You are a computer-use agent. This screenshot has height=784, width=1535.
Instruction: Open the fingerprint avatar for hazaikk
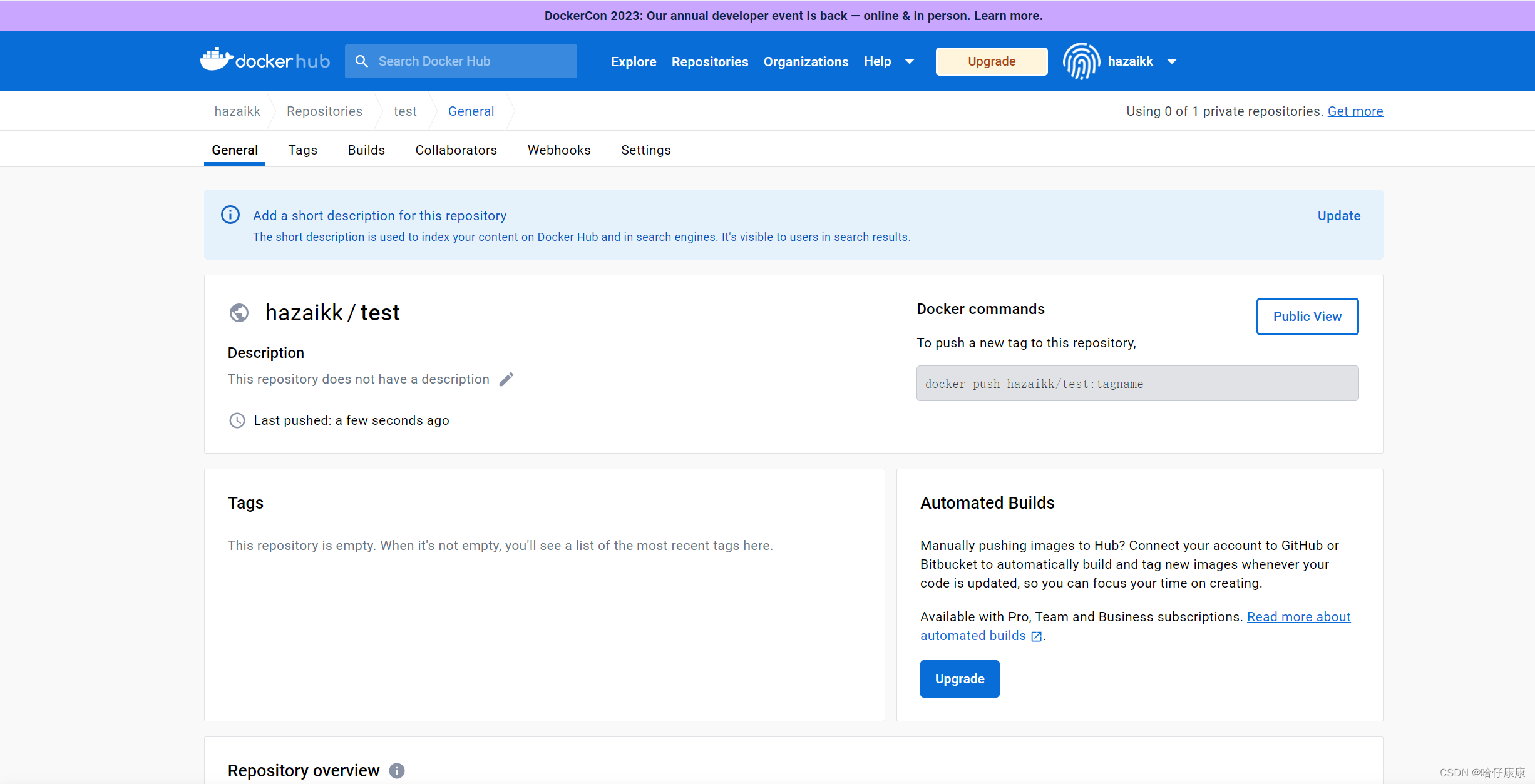coord(1081,61)
